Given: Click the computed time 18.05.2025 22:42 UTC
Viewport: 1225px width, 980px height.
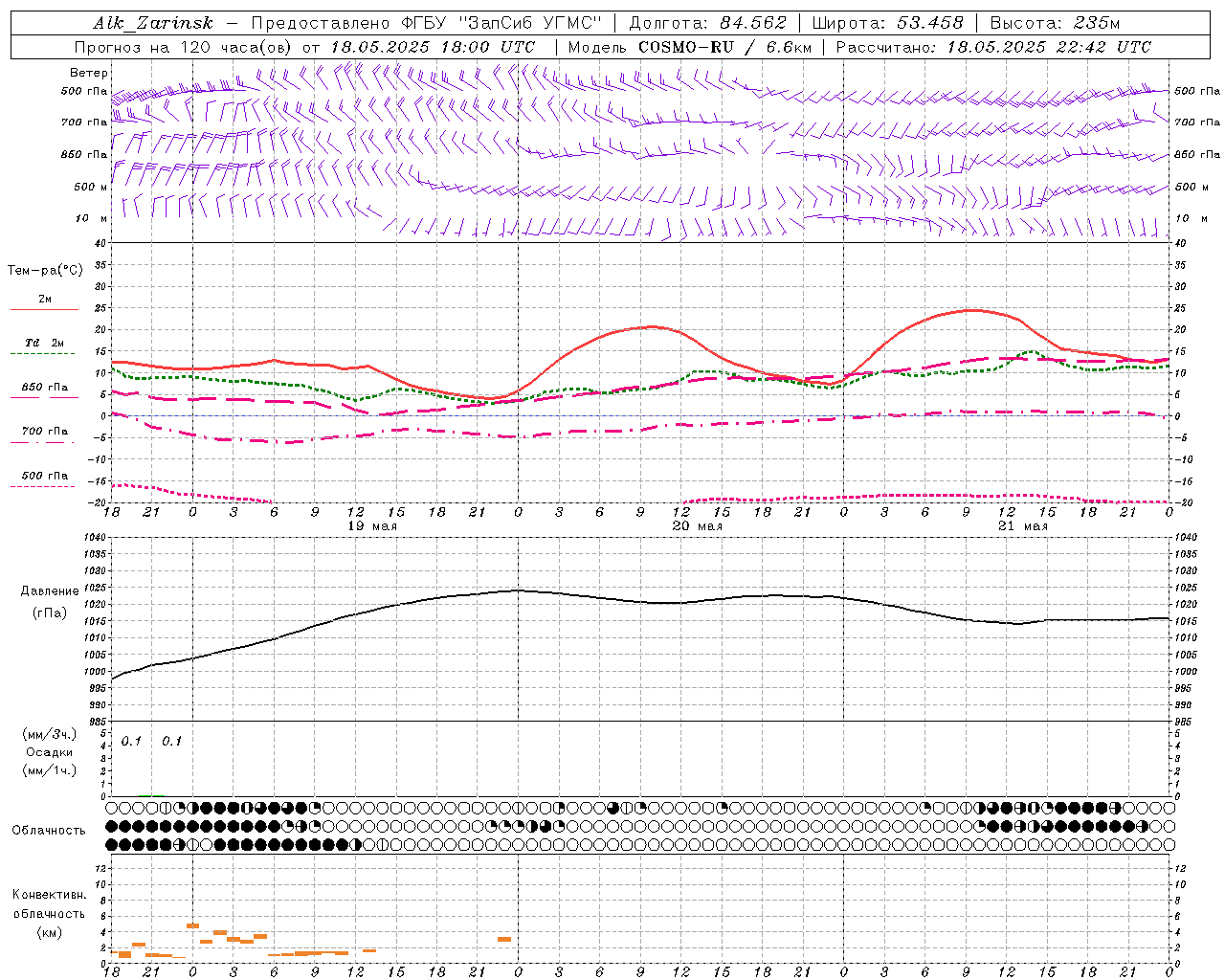Looking at the screenshot, I should [1049, 47].
